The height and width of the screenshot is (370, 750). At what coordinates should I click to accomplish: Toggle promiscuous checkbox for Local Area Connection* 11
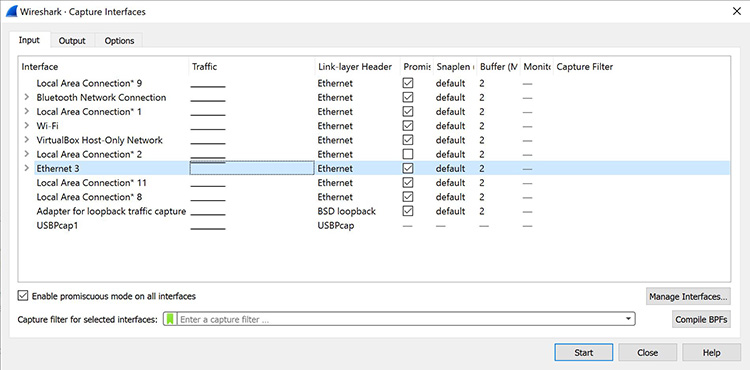coord(408,183)
